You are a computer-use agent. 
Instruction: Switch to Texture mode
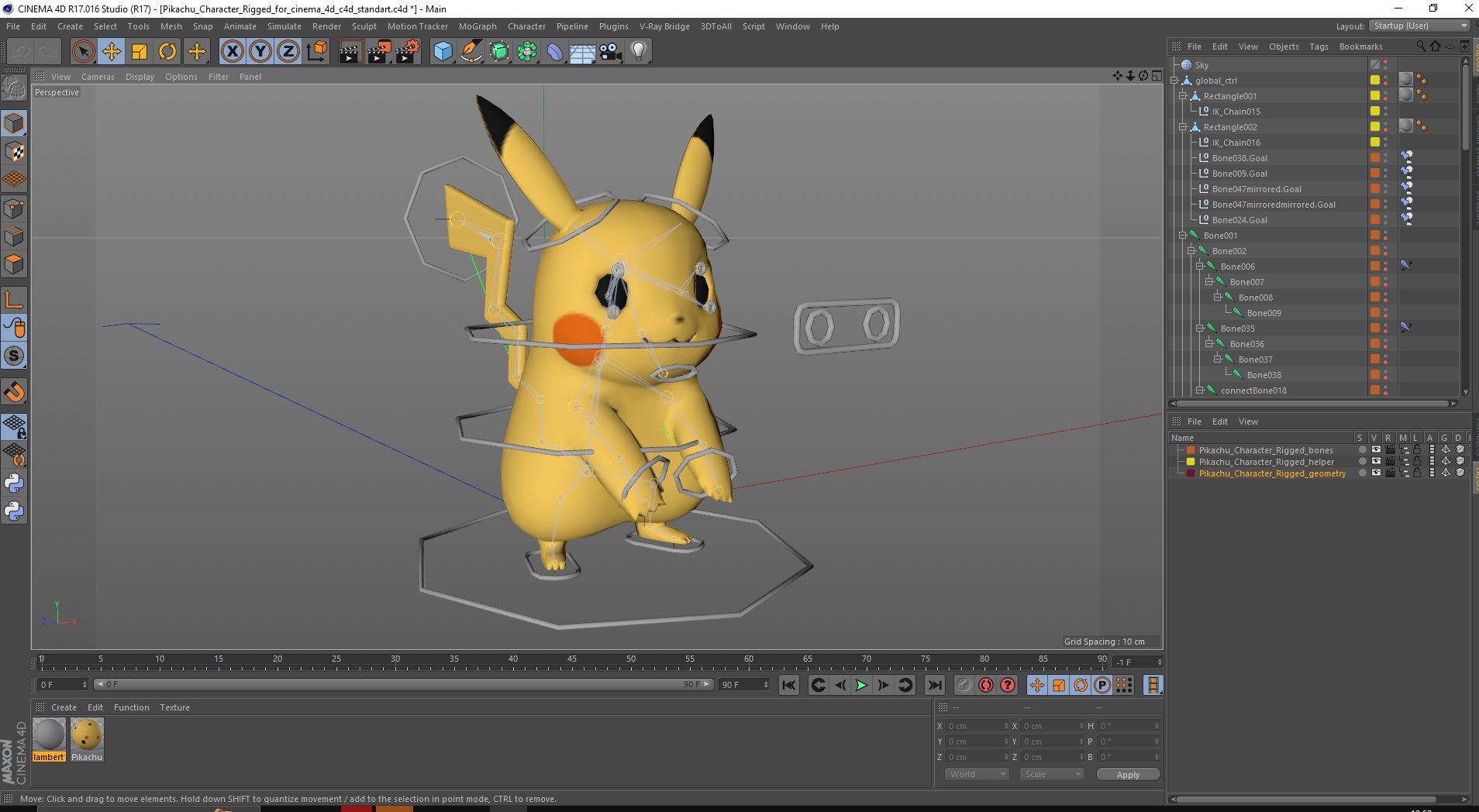14,152
